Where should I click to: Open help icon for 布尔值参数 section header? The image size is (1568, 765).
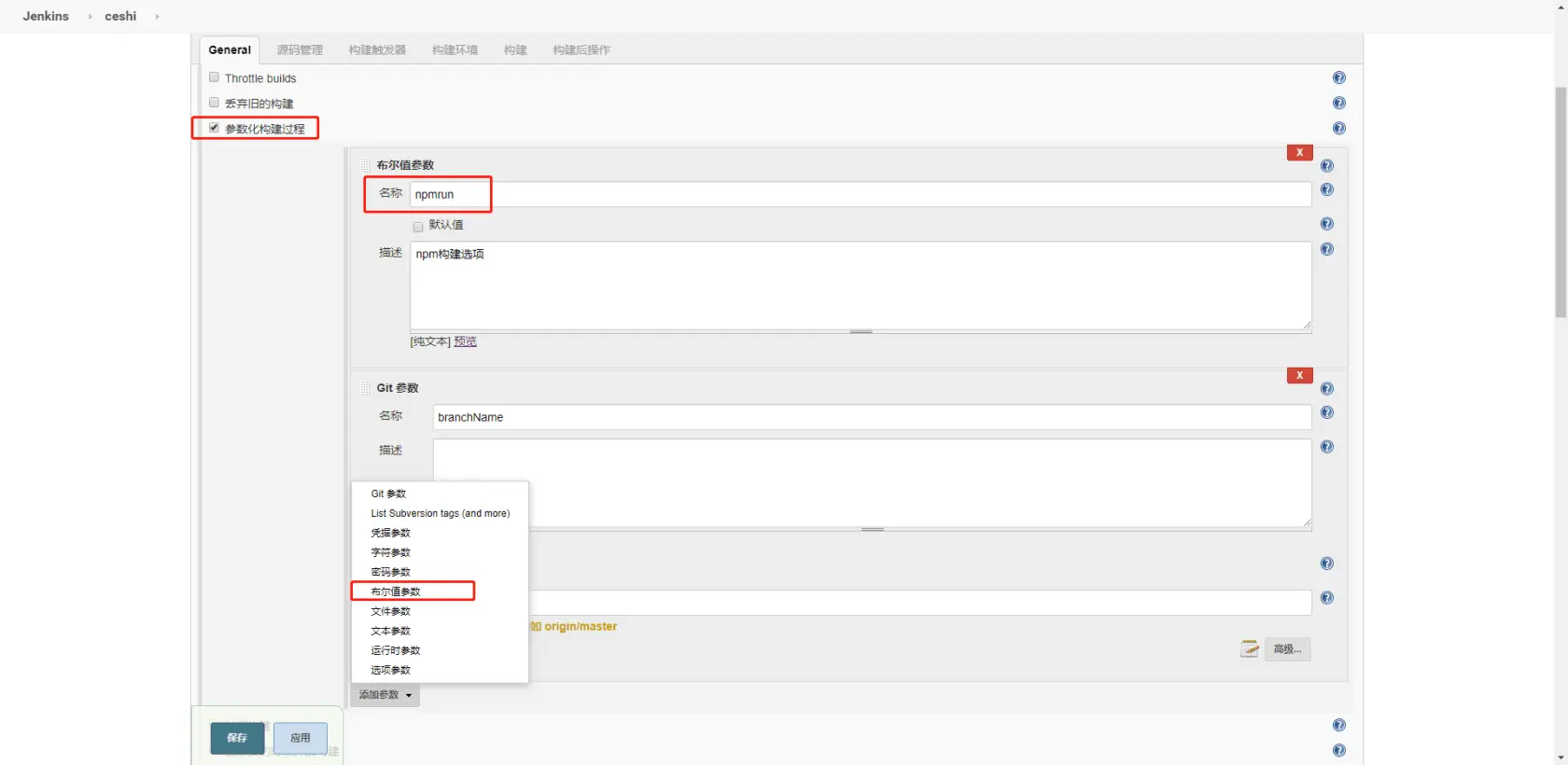tap(1326, 166)
